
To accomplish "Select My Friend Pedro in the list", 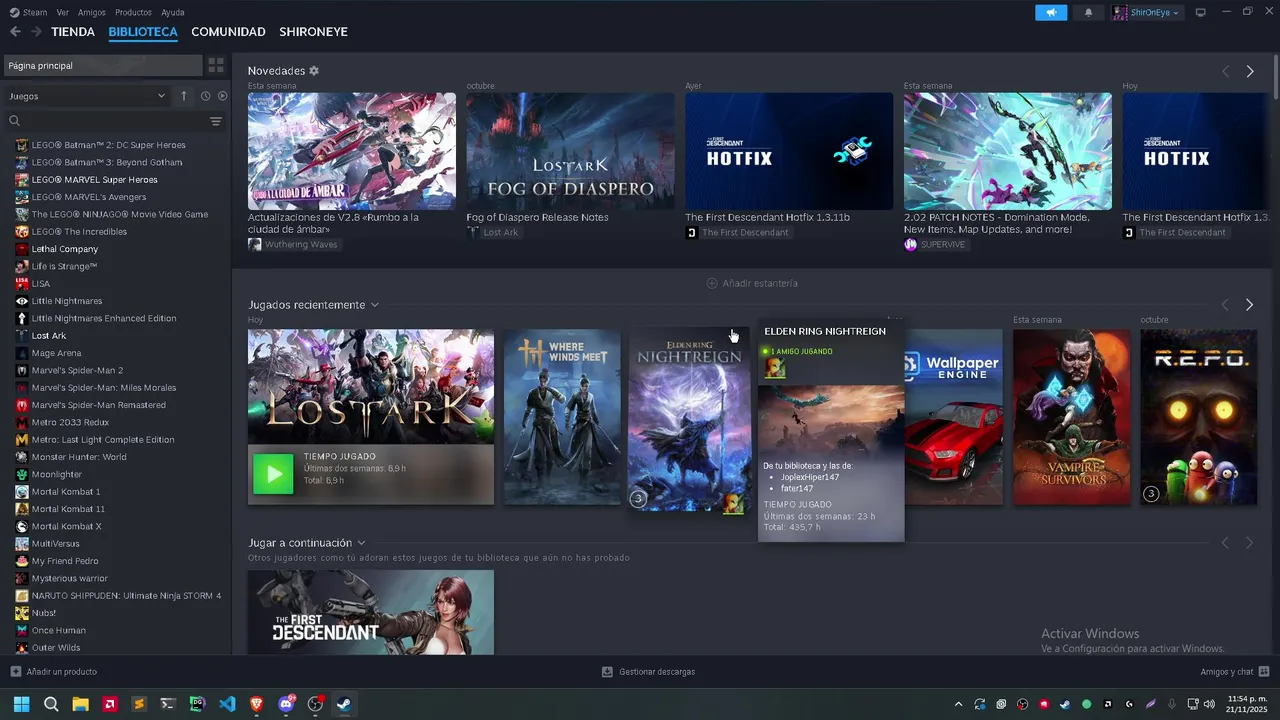I will click(x=65, y=561).
